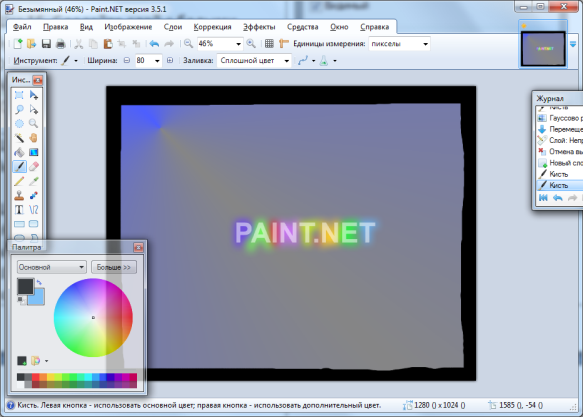Open the Вид menu
Screen dimensions: 583x417
click(x=86, y=27)
